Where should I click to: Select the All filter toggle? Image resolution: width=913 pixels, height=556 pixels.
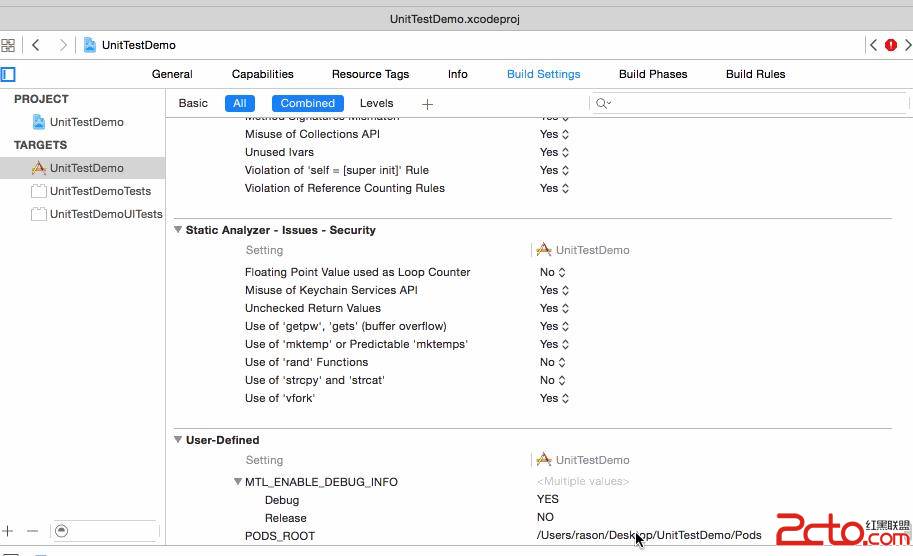pyautogui.click(x=240, y=103)
